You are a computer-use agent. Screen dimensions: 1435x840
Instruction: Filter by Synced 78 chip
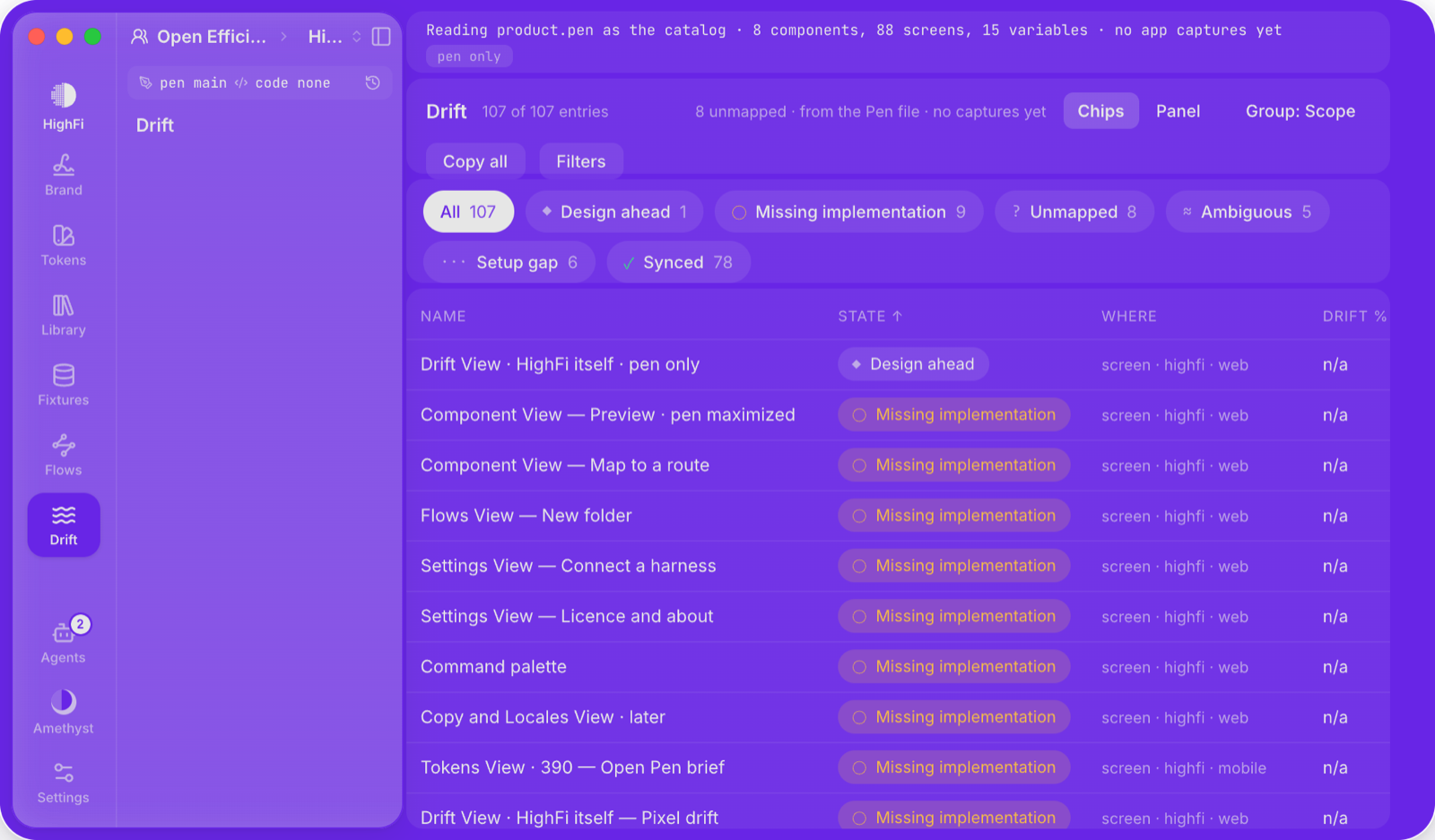click(679, 262)
